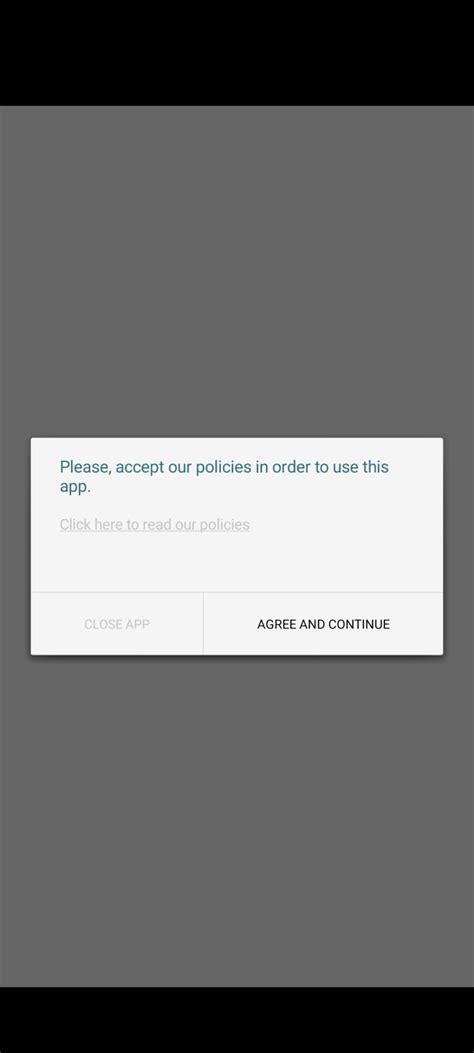Open the 'Click here to read our policies' link

[x=154, y=524]
